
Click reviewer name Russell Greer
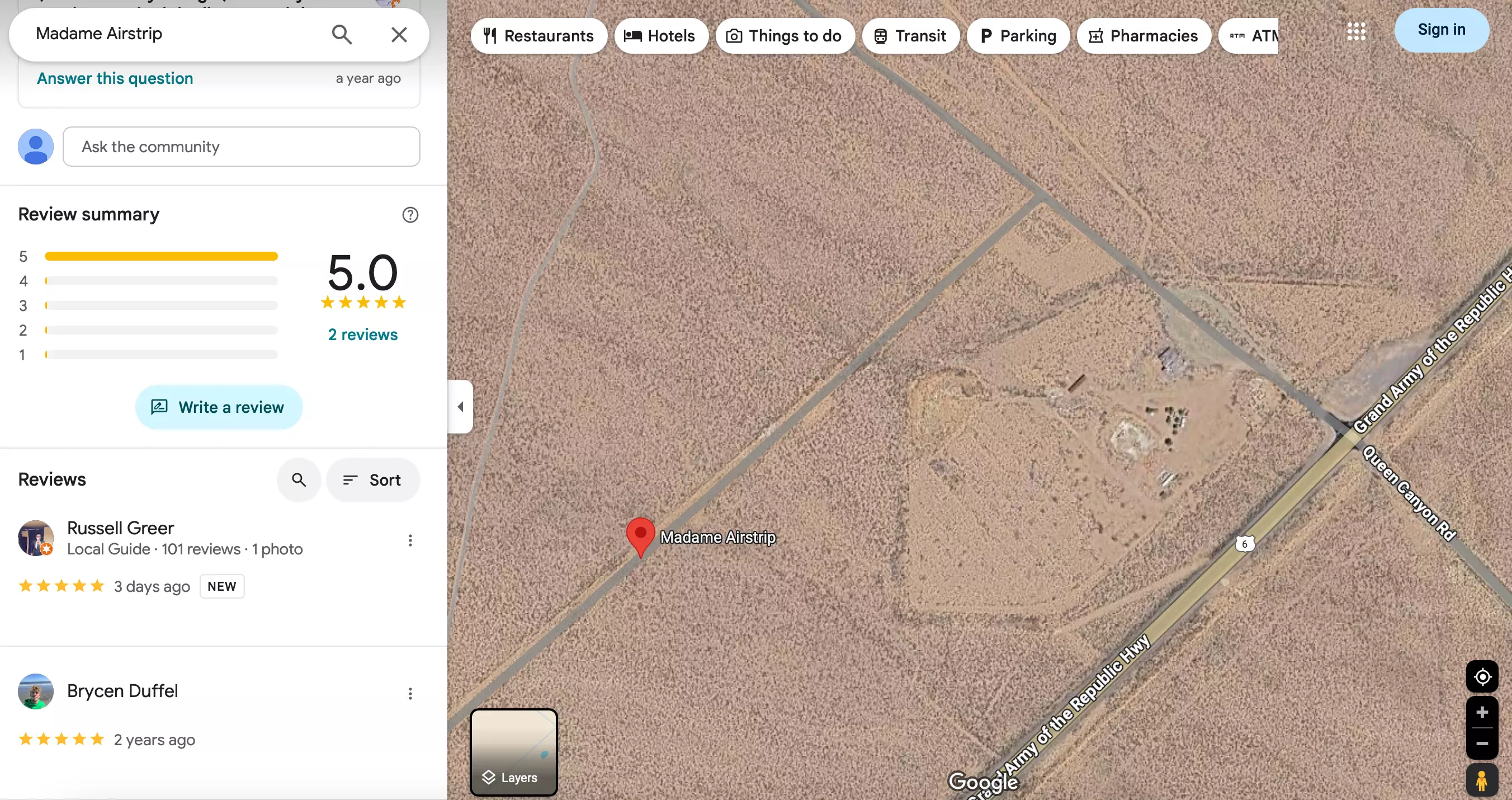tap(120, 528)
